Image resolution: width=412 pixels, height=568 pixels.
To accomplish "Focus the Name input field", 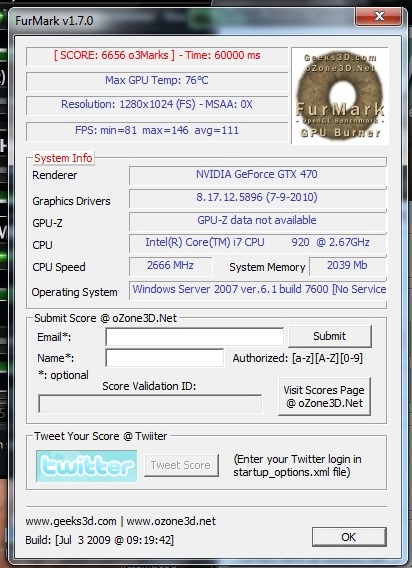I will pos(165,358).
